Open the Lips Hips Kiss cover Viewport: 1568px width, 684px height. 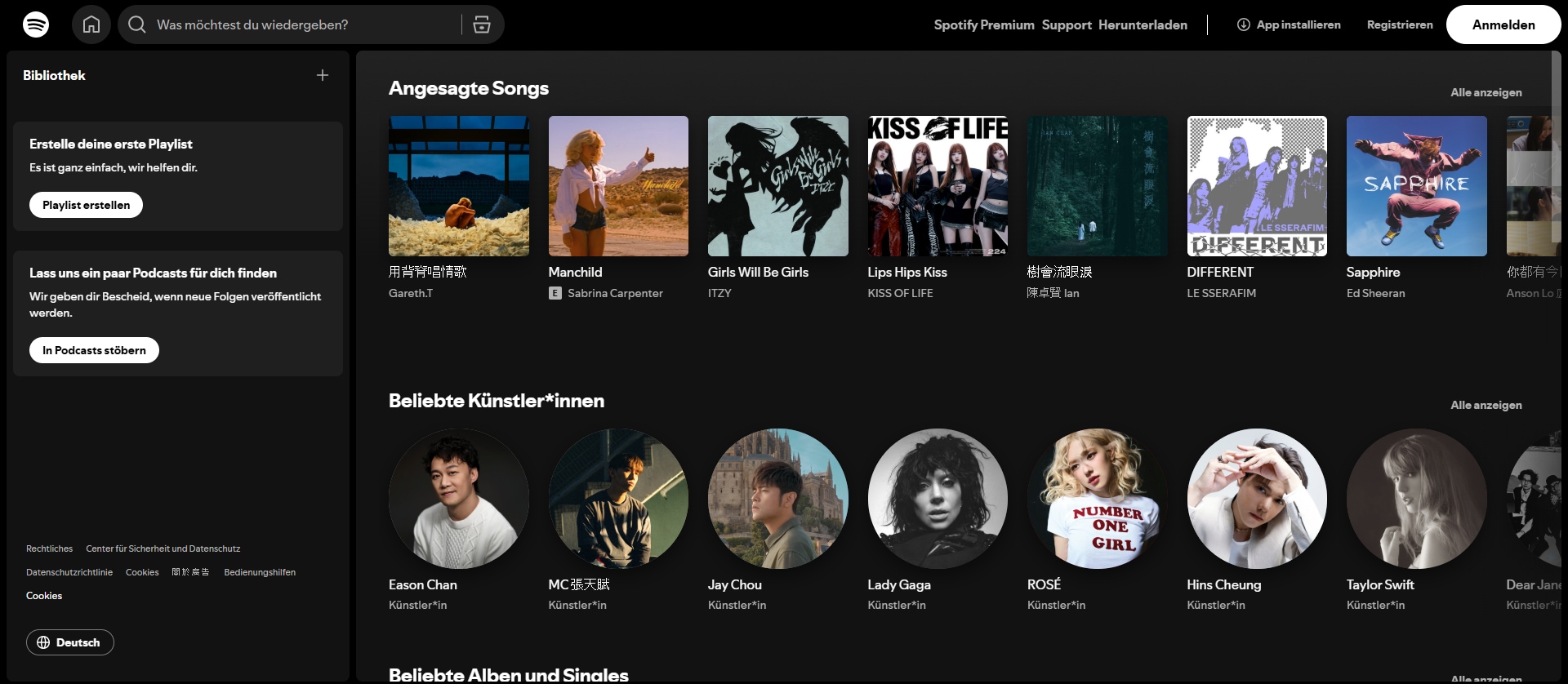click(938, 186)
